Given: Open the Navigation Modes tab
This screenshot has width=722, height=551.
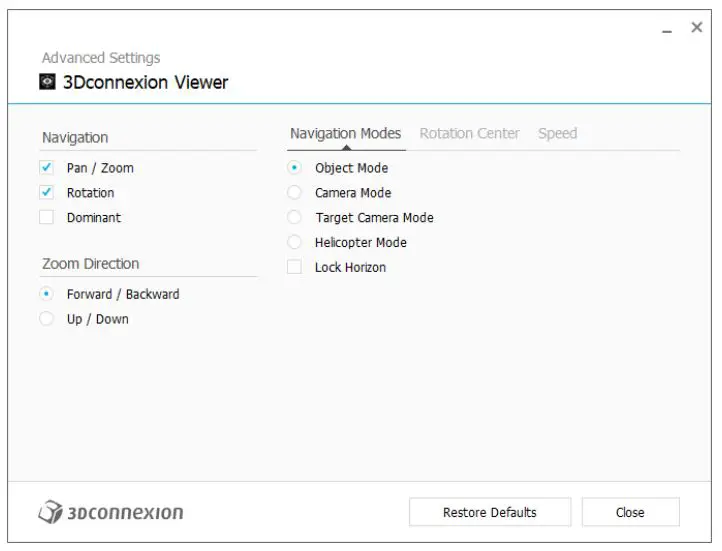Looking at the screenshot, I should [x=346, y=133].
